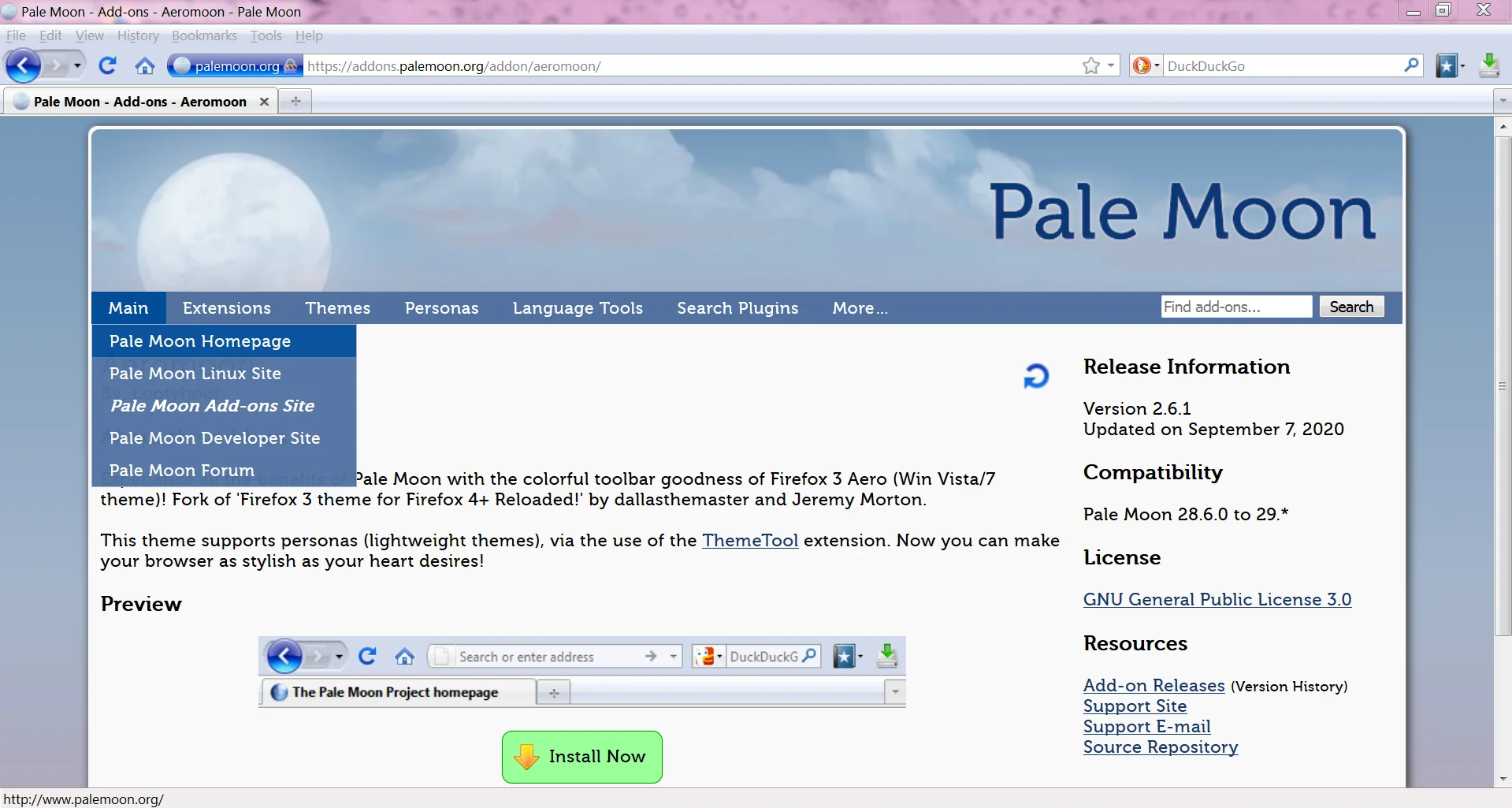Open a new tab with the plus button

coord(295,101)
